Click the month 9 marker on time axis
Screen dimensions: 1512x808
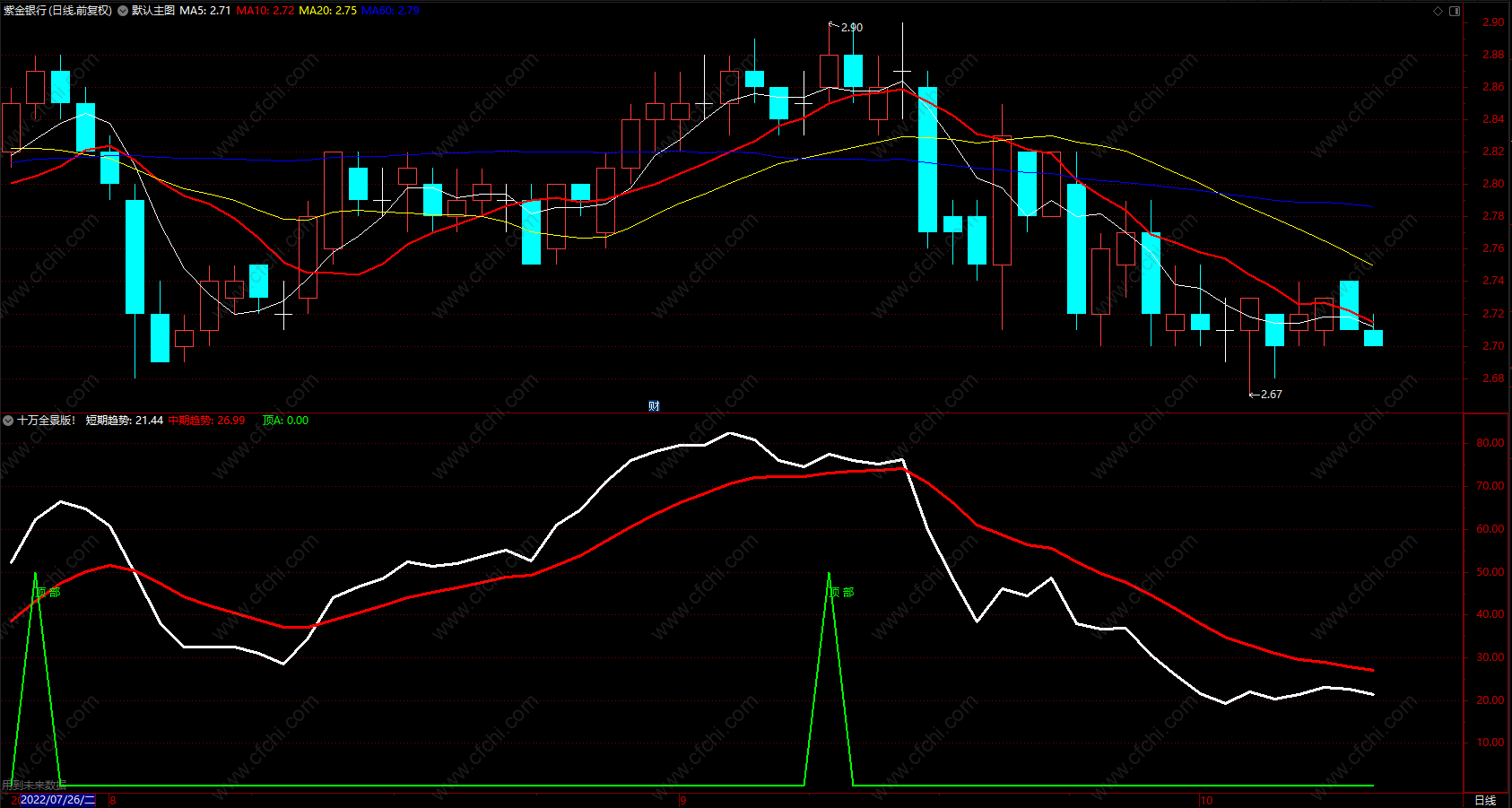click(683, 800)
